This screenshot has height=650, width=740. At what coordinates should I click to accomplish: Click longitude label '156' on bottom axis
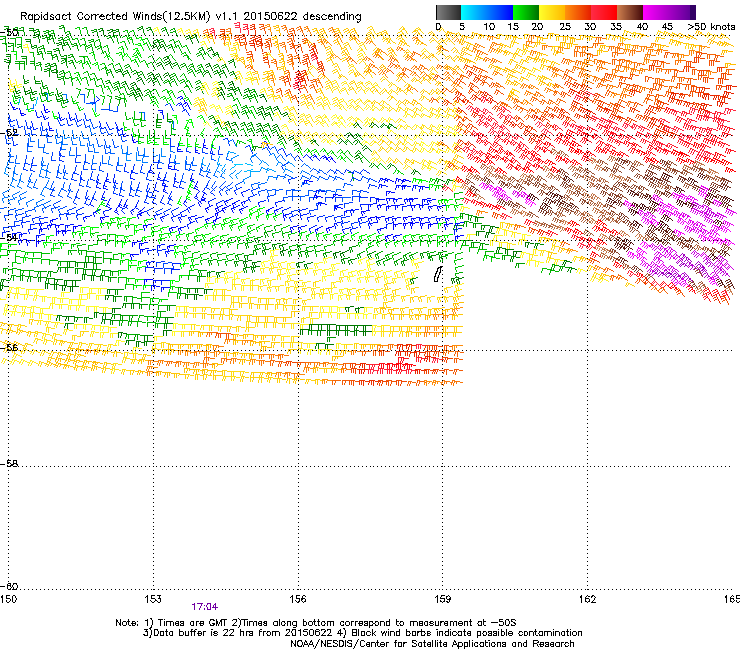(298, 599)
